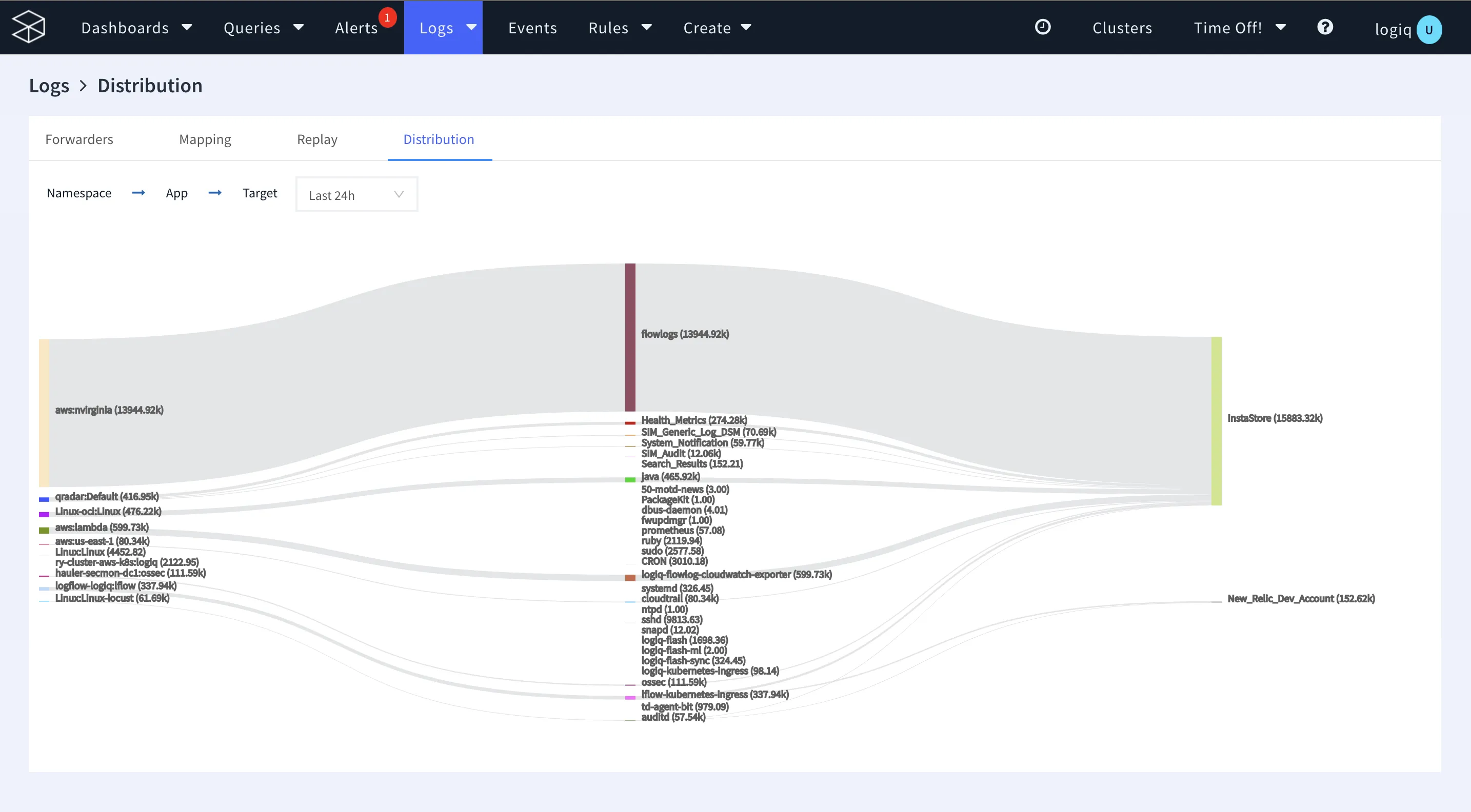
Task: Click the logiq username label
Action: click(x=1393, y=29)
